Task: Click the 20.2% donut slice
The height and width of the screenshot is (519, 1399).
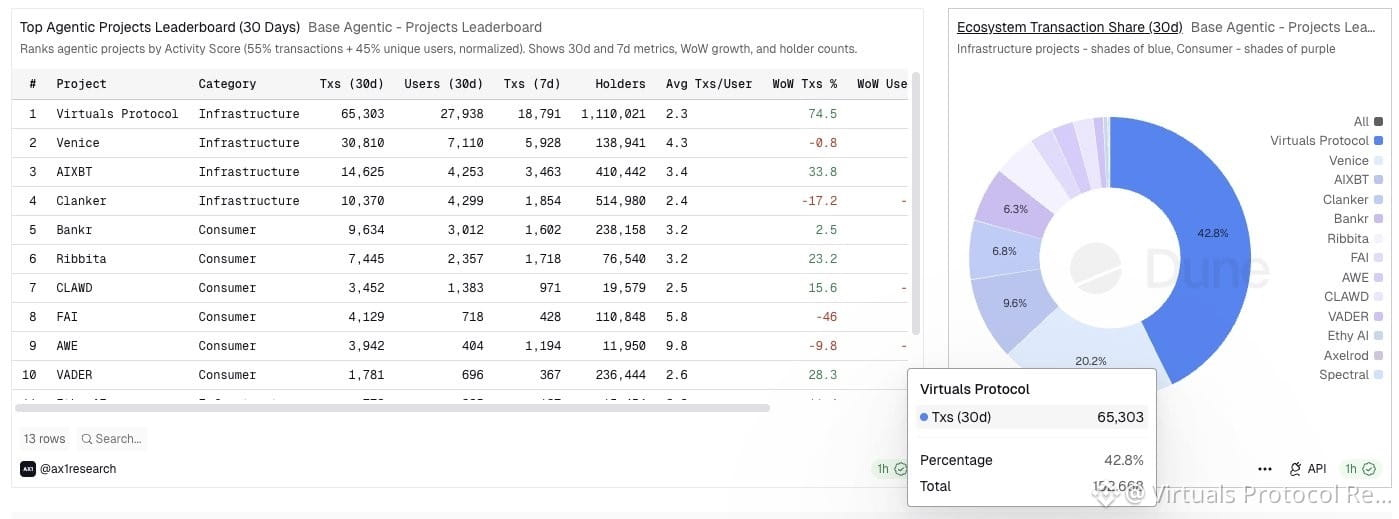Action: pyautogui.click(x=1091, y=361)
